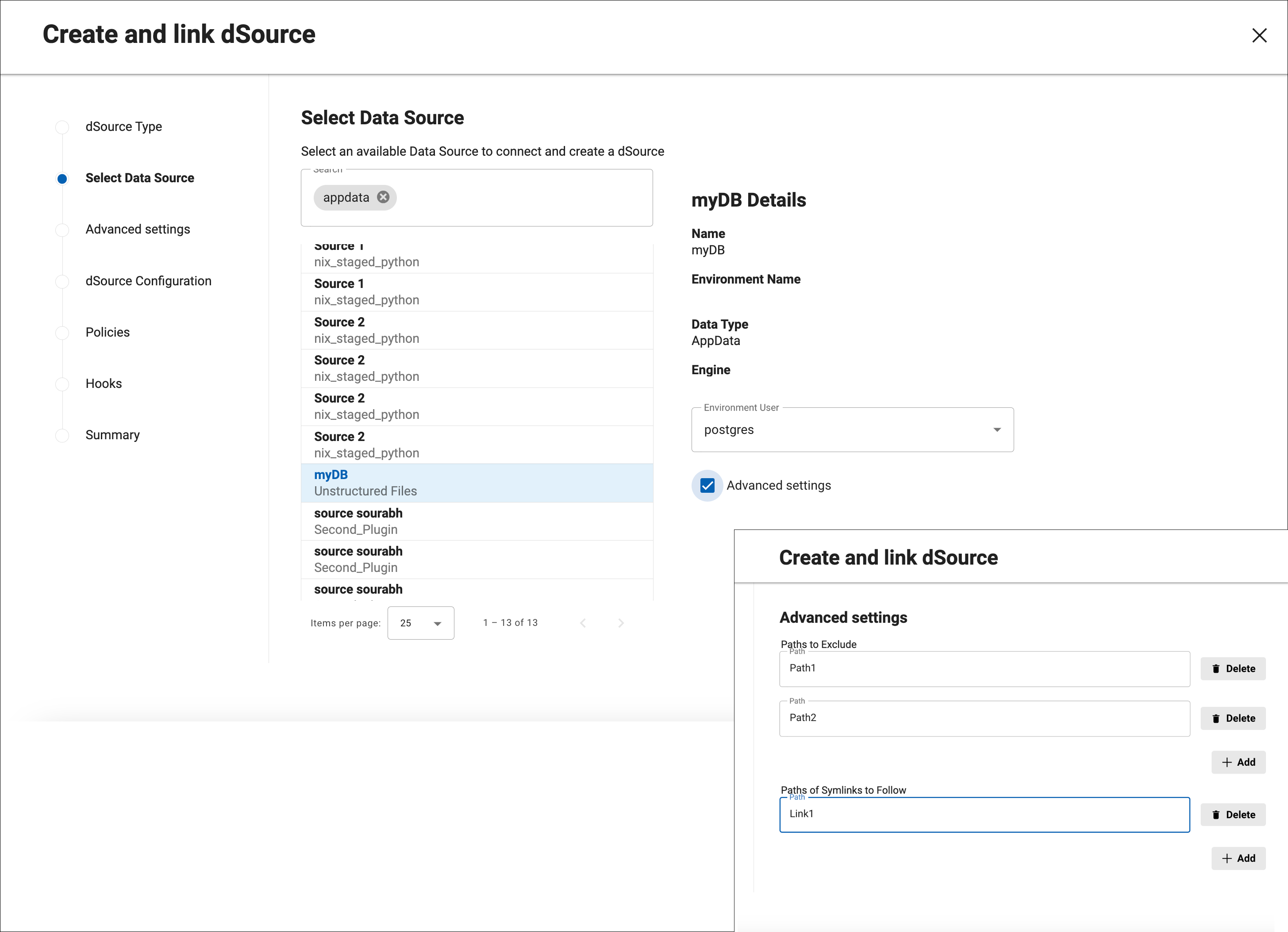Delete the Link1 symlink entry
The image size is (1288, 932).
(1232, 814)
